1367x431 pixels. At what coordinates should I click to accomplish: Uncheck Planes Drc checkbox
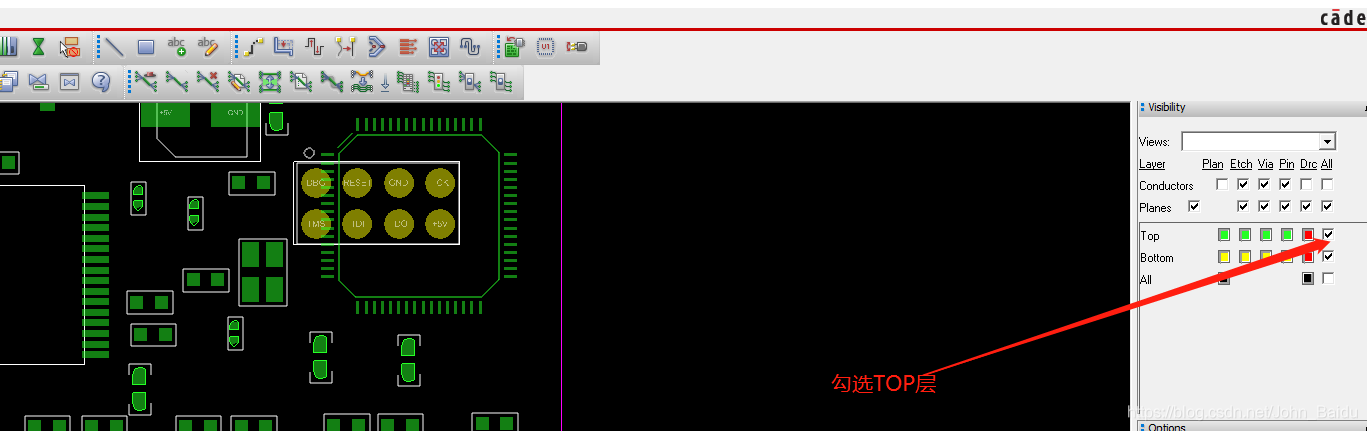tap(1306, 206)
